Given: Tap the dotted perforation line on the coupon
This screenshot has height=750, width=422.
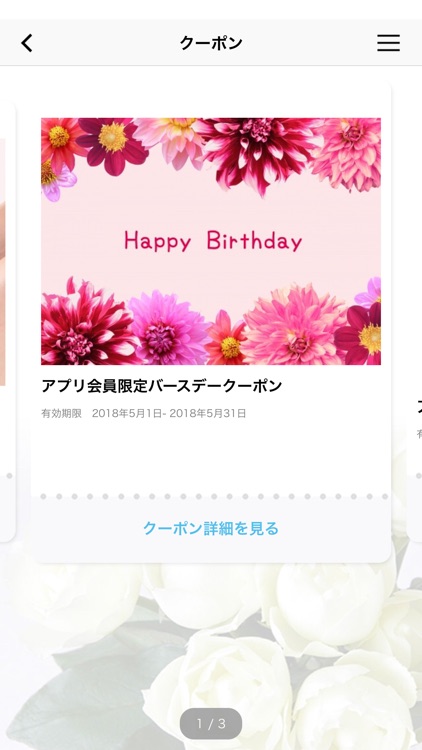Looking at the screenshot, I should pos(211,497).
